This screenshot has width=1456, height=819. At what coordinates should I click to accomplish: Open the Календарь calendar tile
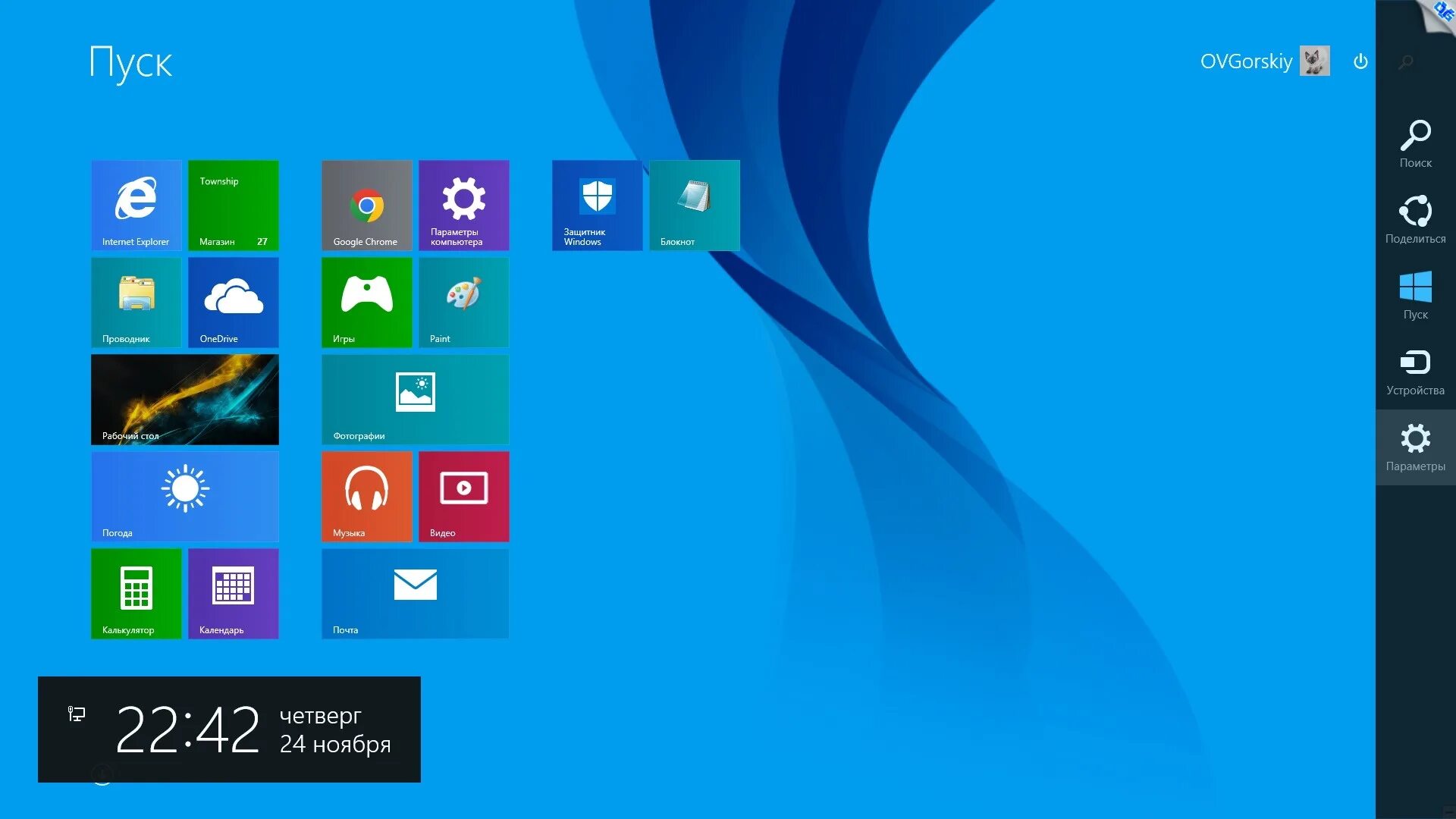[234, 594]
